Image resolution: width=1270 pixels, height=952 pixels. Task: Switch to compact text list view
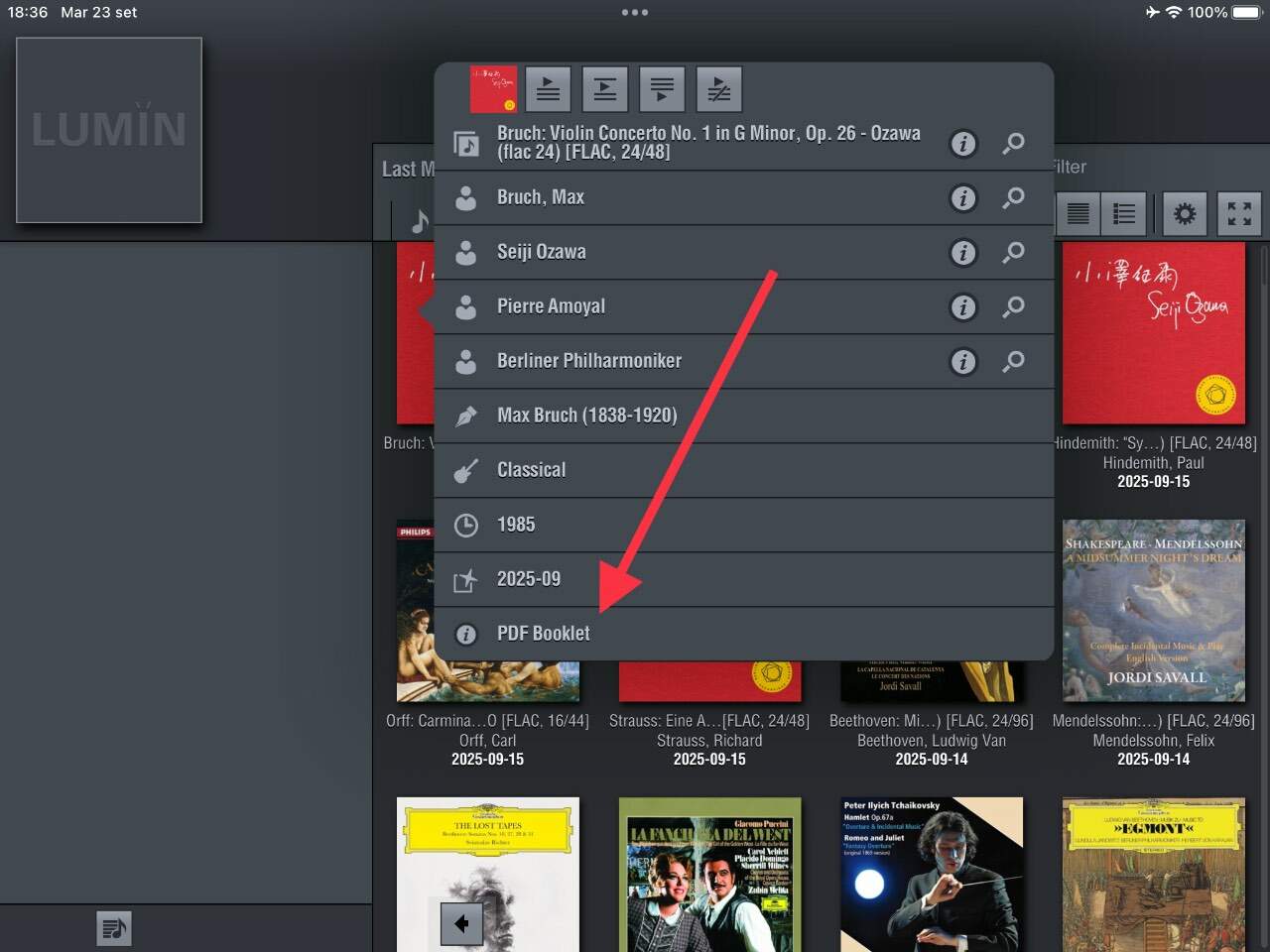click(1079, 213)
